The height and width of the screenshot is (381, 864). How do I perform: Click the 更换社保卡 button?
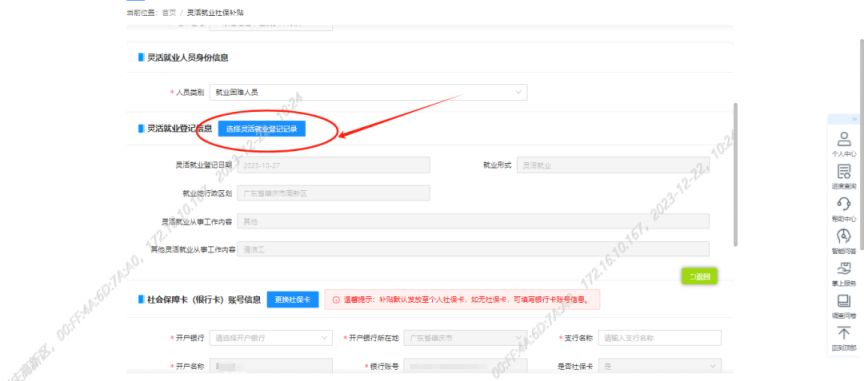293,299
